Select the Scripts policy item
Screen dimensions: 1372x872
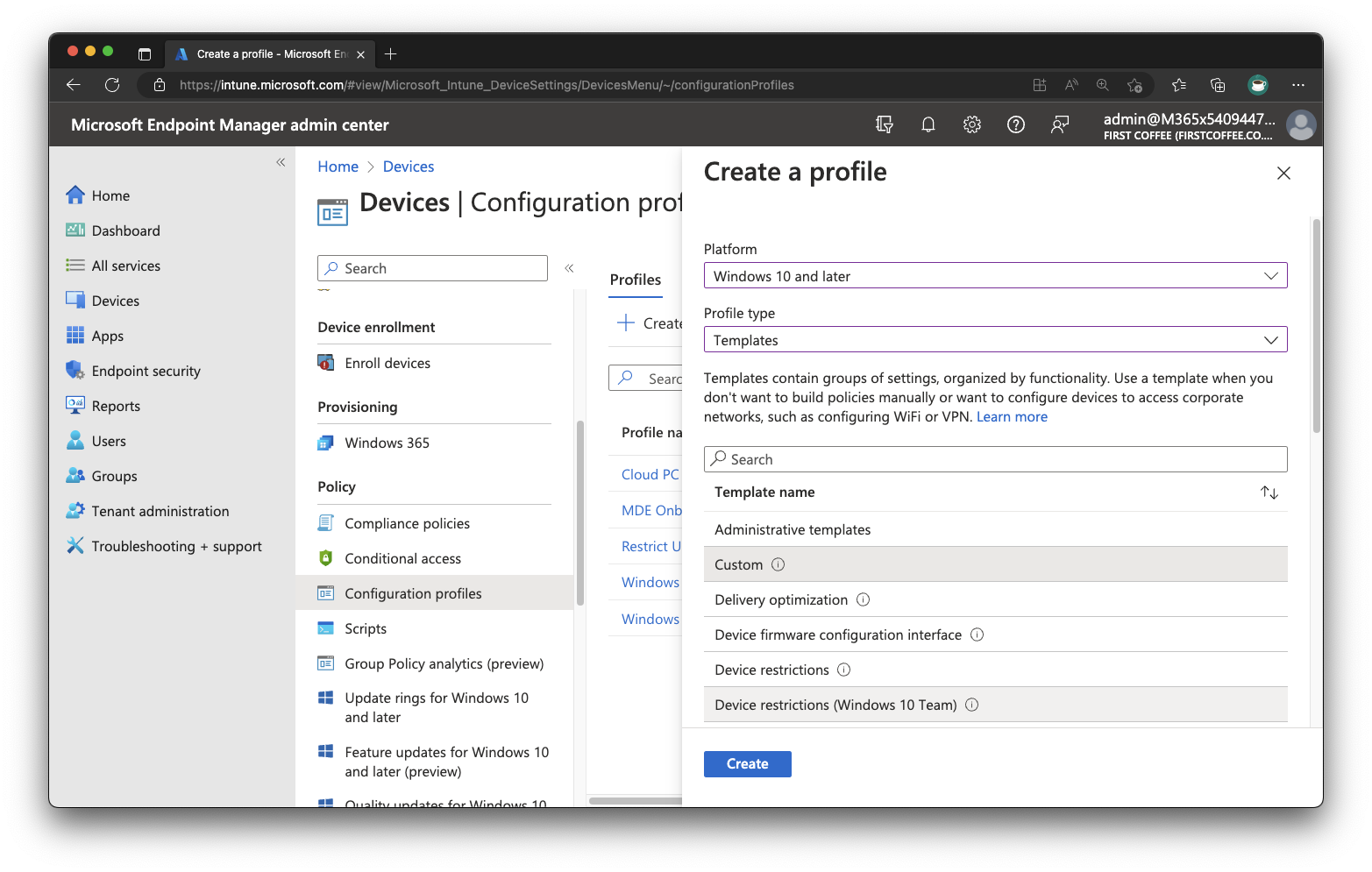coord(364,627)
